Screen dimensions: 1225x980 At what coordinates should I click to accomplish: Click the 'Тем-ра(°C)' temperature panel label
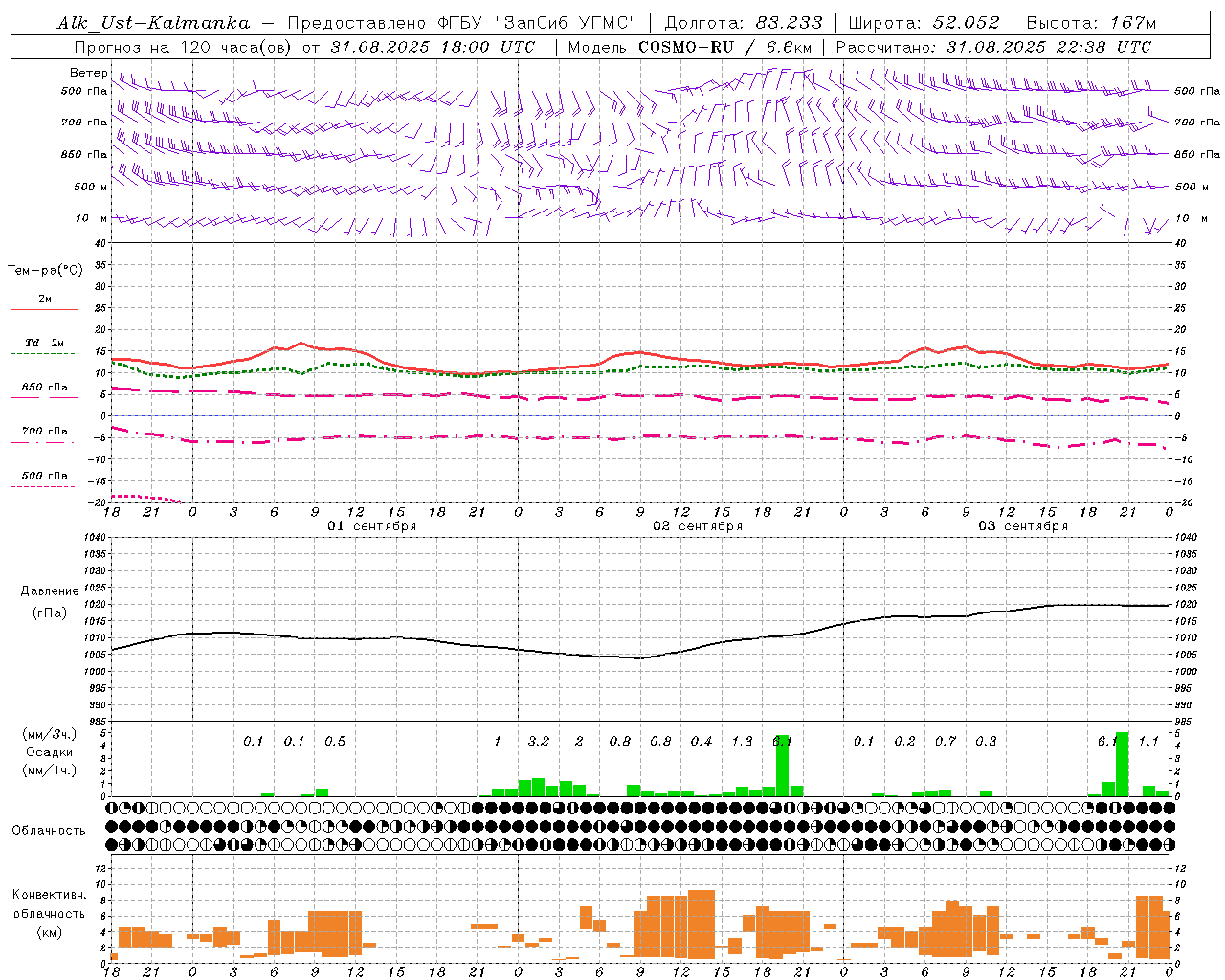click(x=45, y=271)
